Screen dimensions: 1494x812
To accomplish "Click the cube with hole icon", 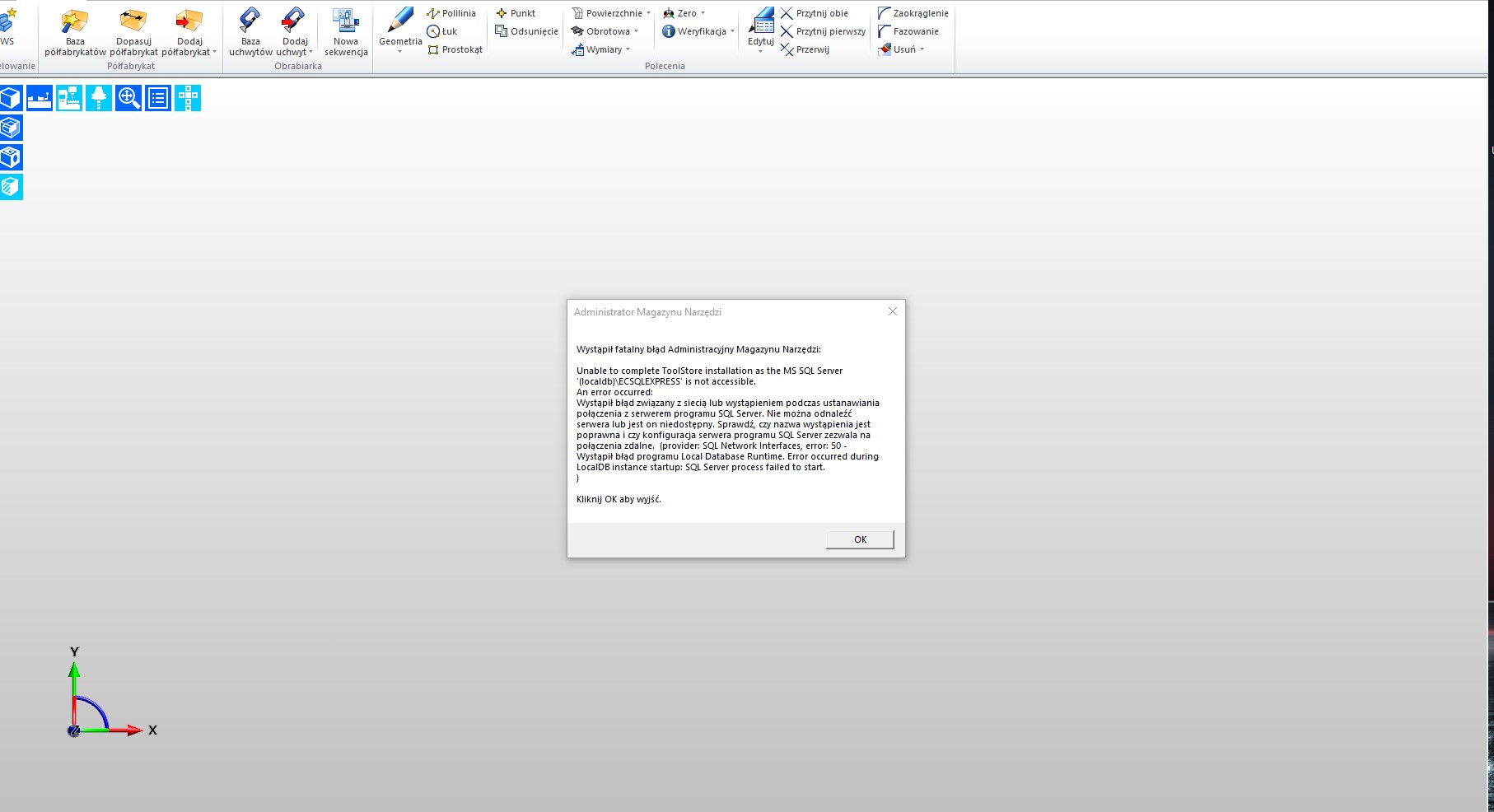I will point(10,157).
